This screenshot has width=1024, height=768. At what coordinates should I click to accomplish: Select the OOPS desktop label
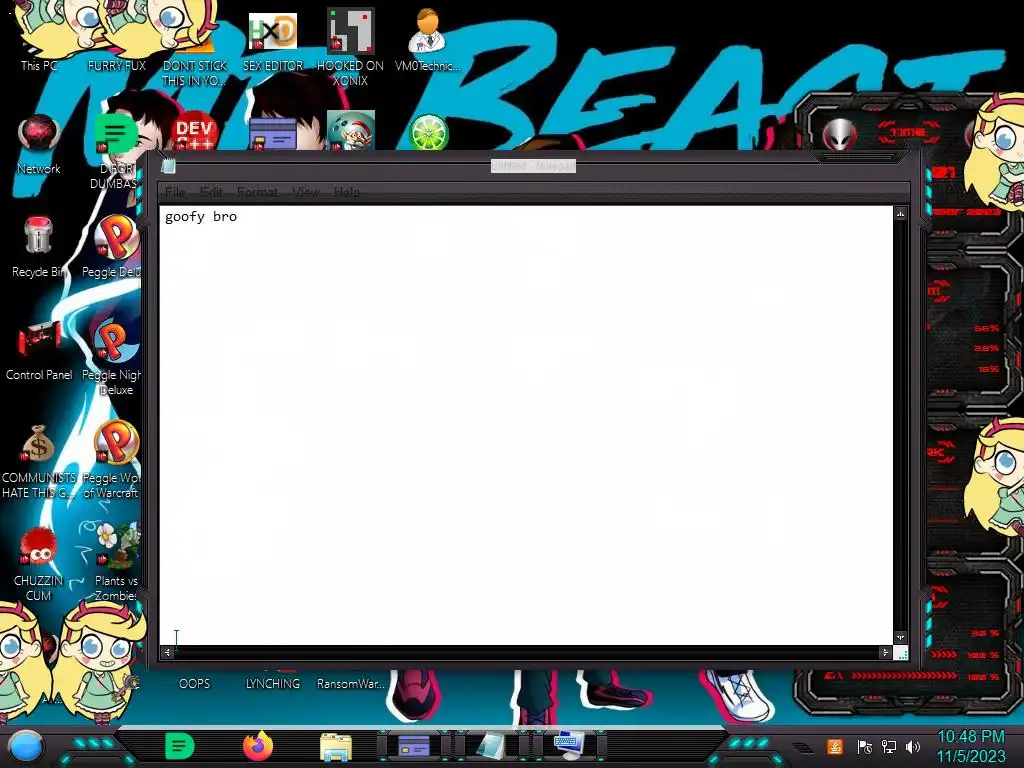point(195,684)
